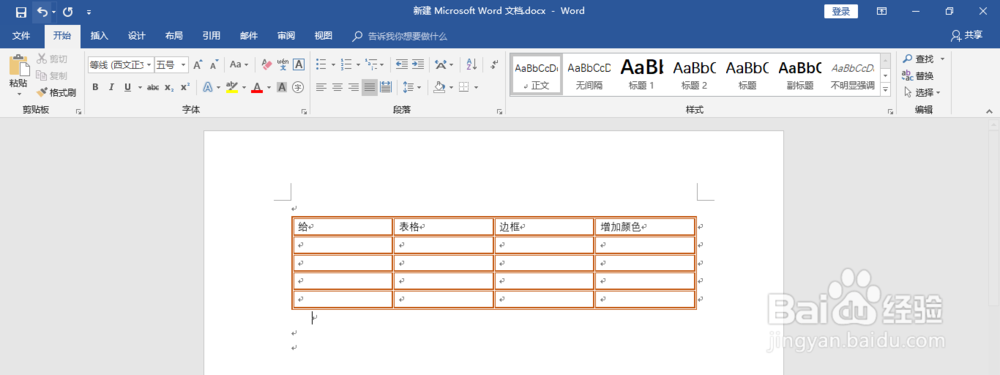Click the Shading paint bucket icon
The height and width of the screenshot is (375, 1000).
pos(439,87)
